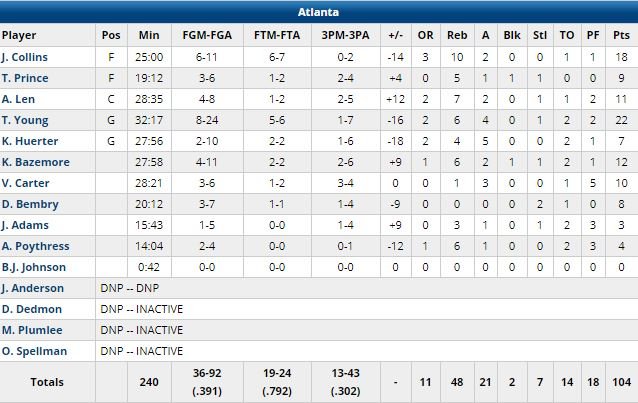Open A. Len player link
The width and height of the screenshot is (638, 403).
19,99
